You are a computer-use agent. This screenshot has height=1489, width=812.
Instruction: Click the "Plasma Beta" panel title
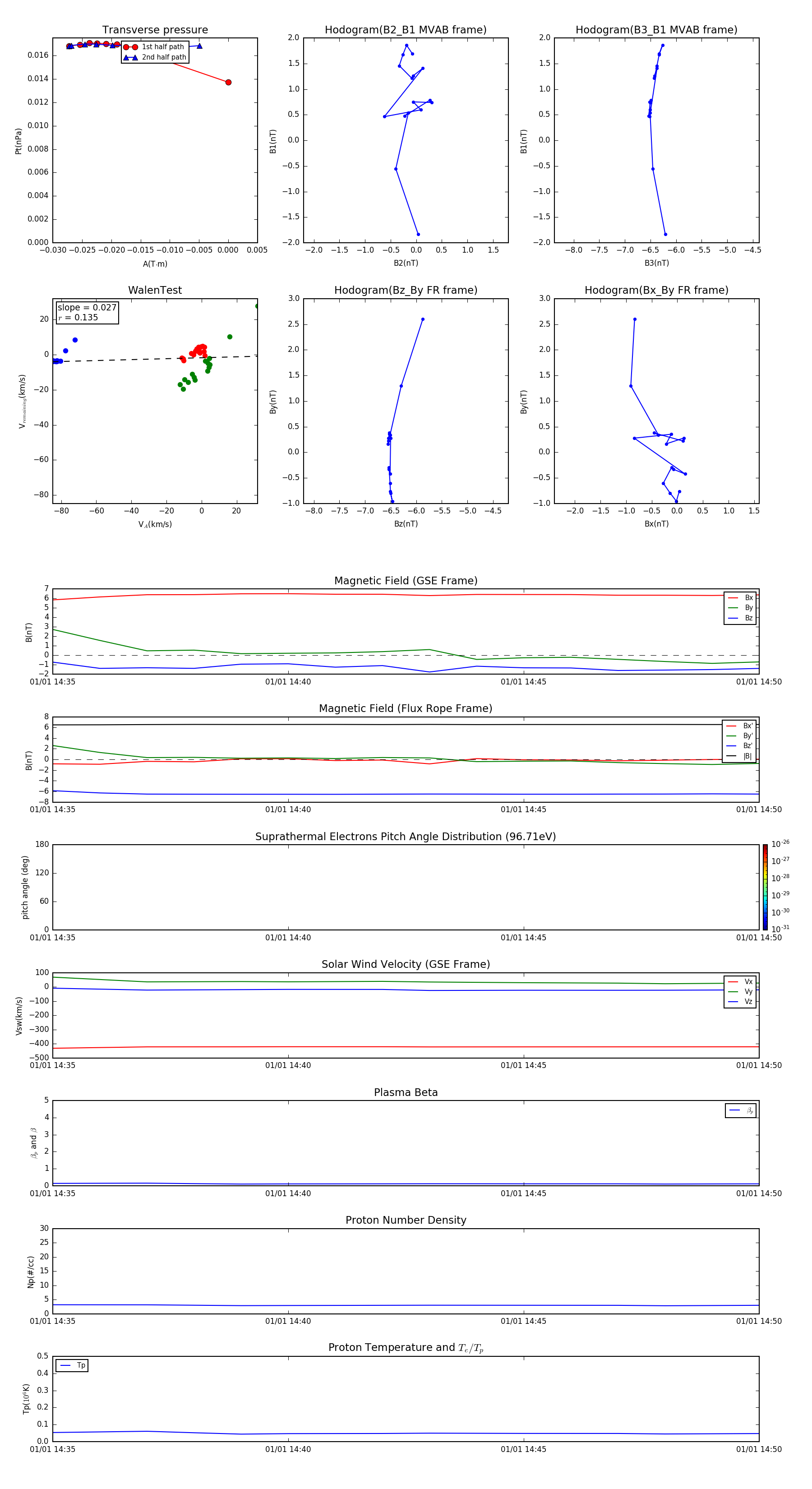tap(406, 1092)
